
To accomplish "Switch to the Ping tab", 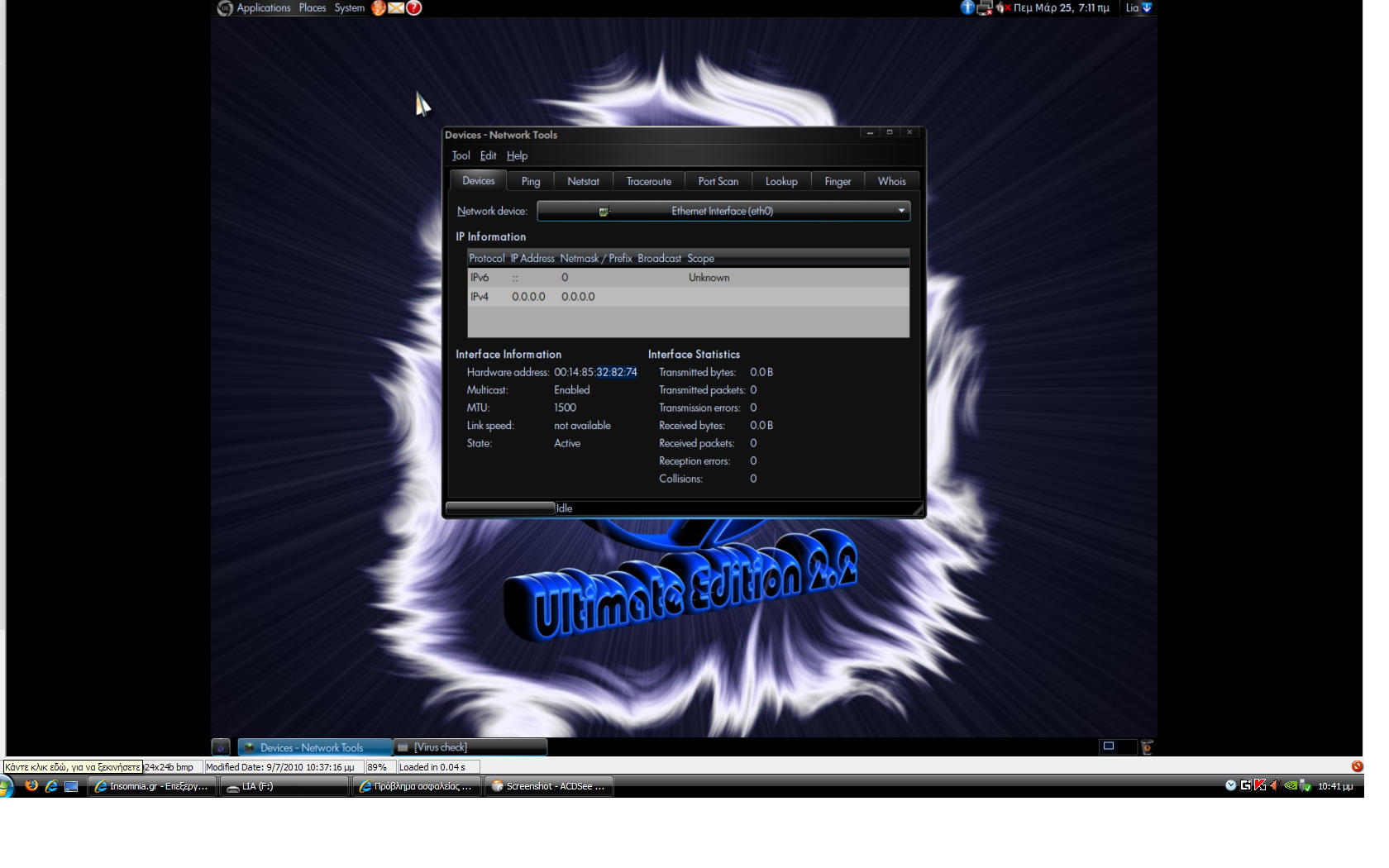I will [531, 181].
